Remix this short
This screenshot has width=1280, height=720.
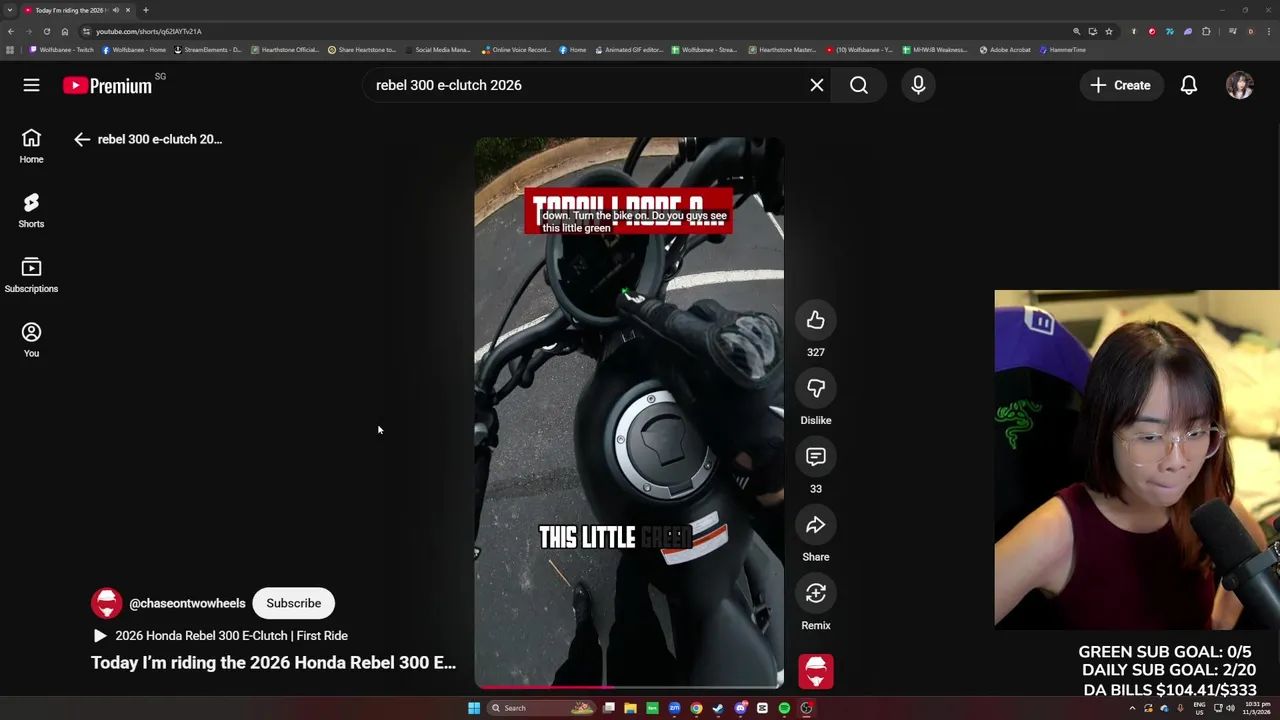[816, 593]
